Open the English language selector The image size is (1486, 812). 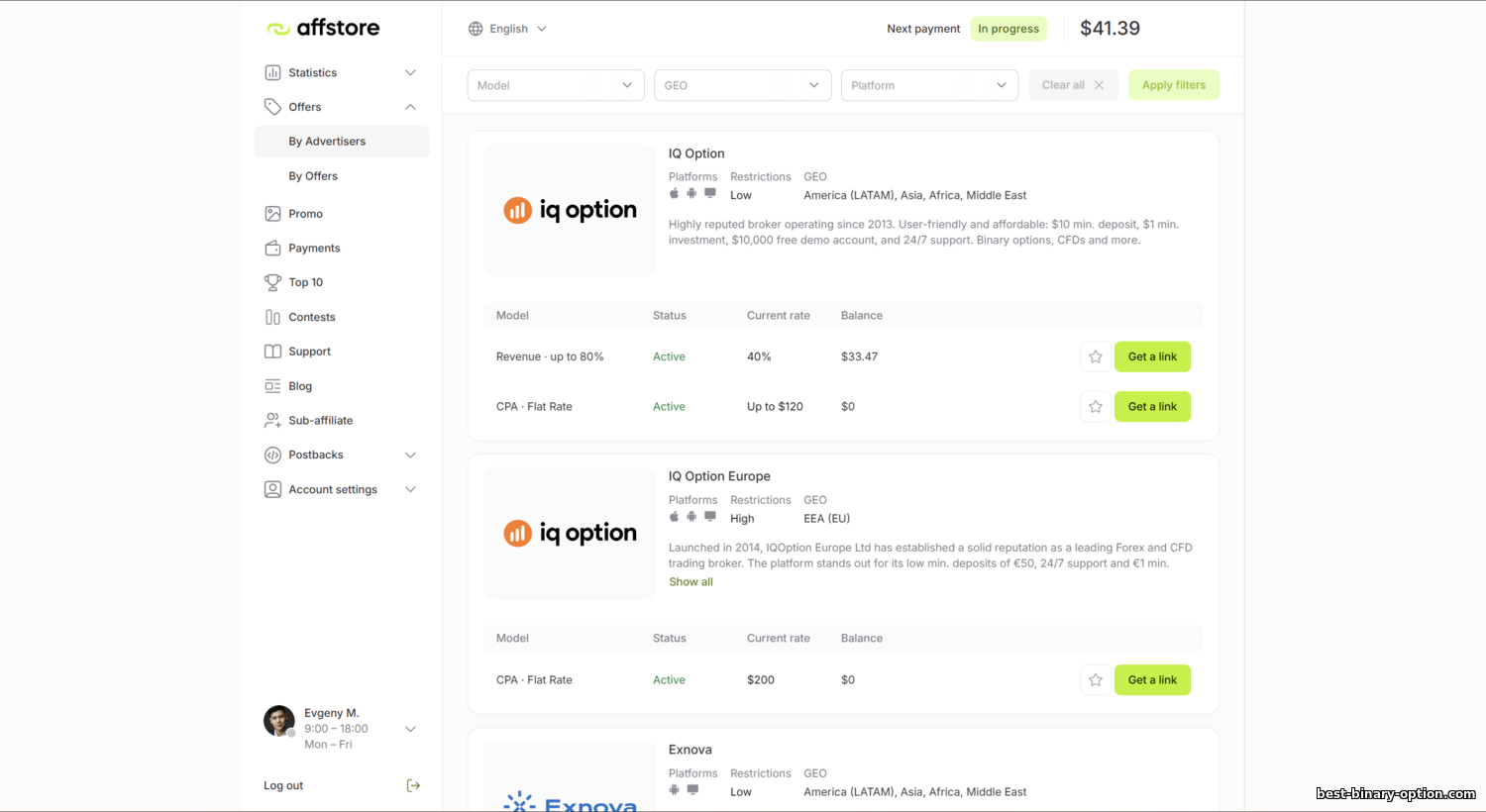pyautogui.click(x=508, y=29)
